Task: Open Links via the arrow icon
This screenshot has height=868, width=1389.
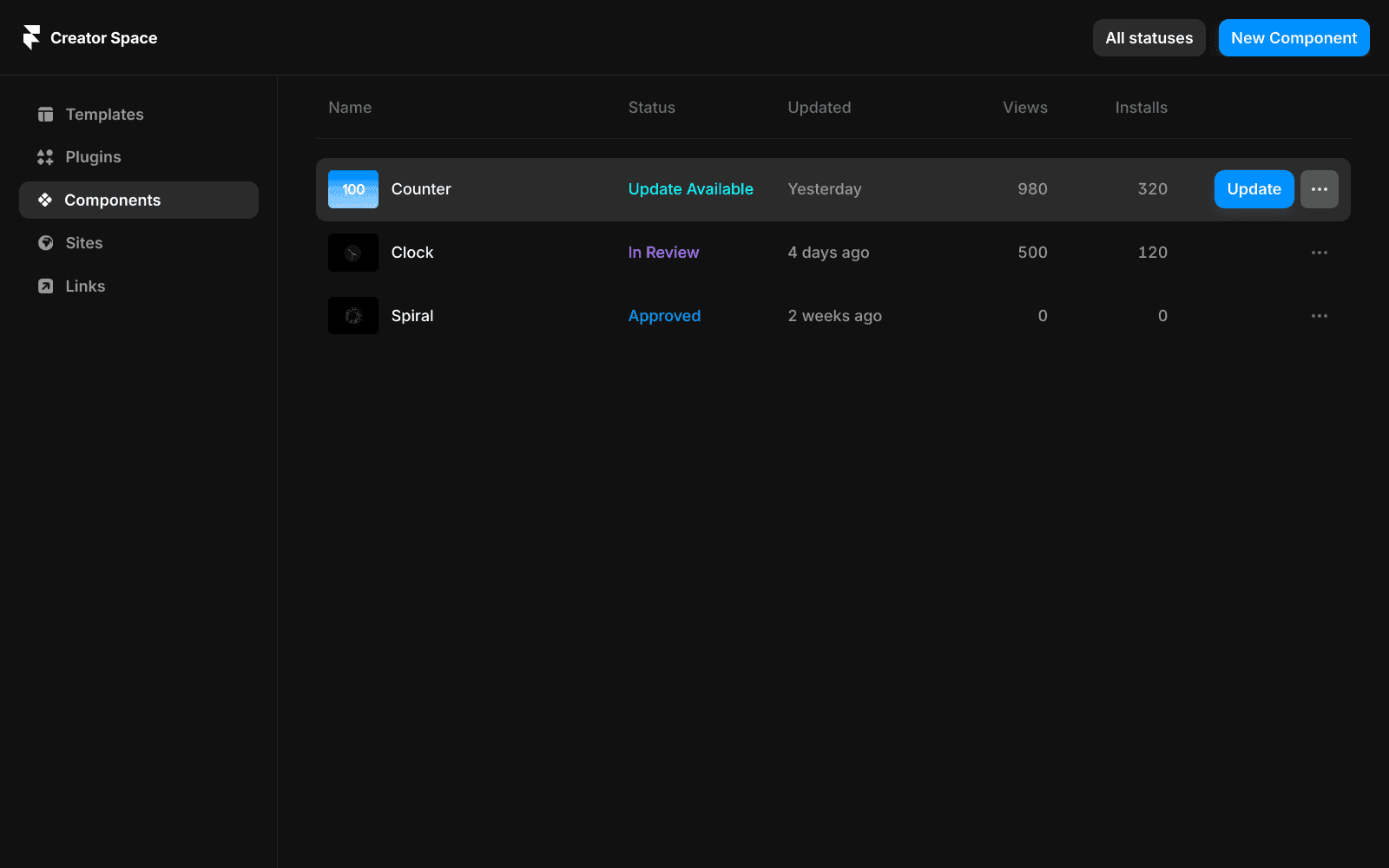Action: point(44,286)
